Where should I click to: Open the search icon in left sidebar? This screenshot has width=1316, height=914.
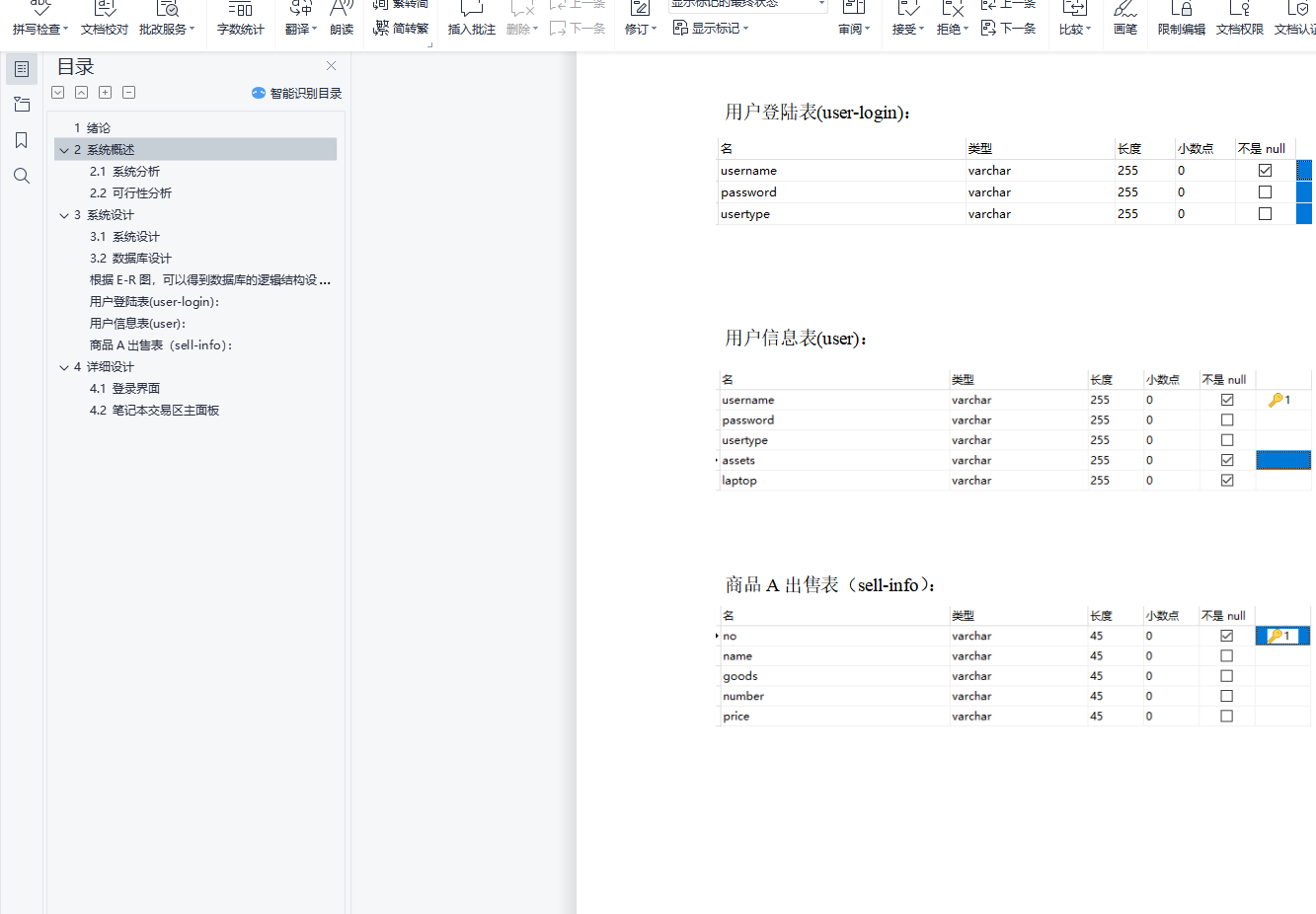pos(22,176)
